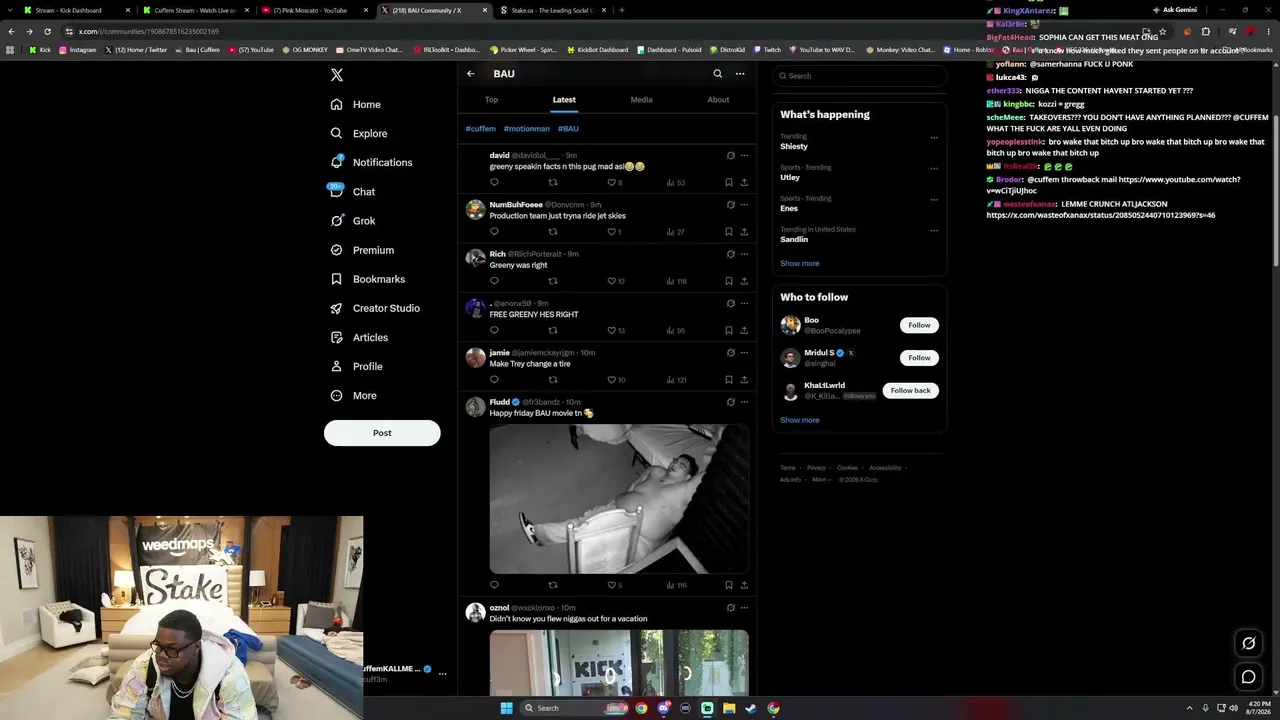Click the search icon in BAU header
The height and width of the screenshot is (720, 1280).
point(717,74)
